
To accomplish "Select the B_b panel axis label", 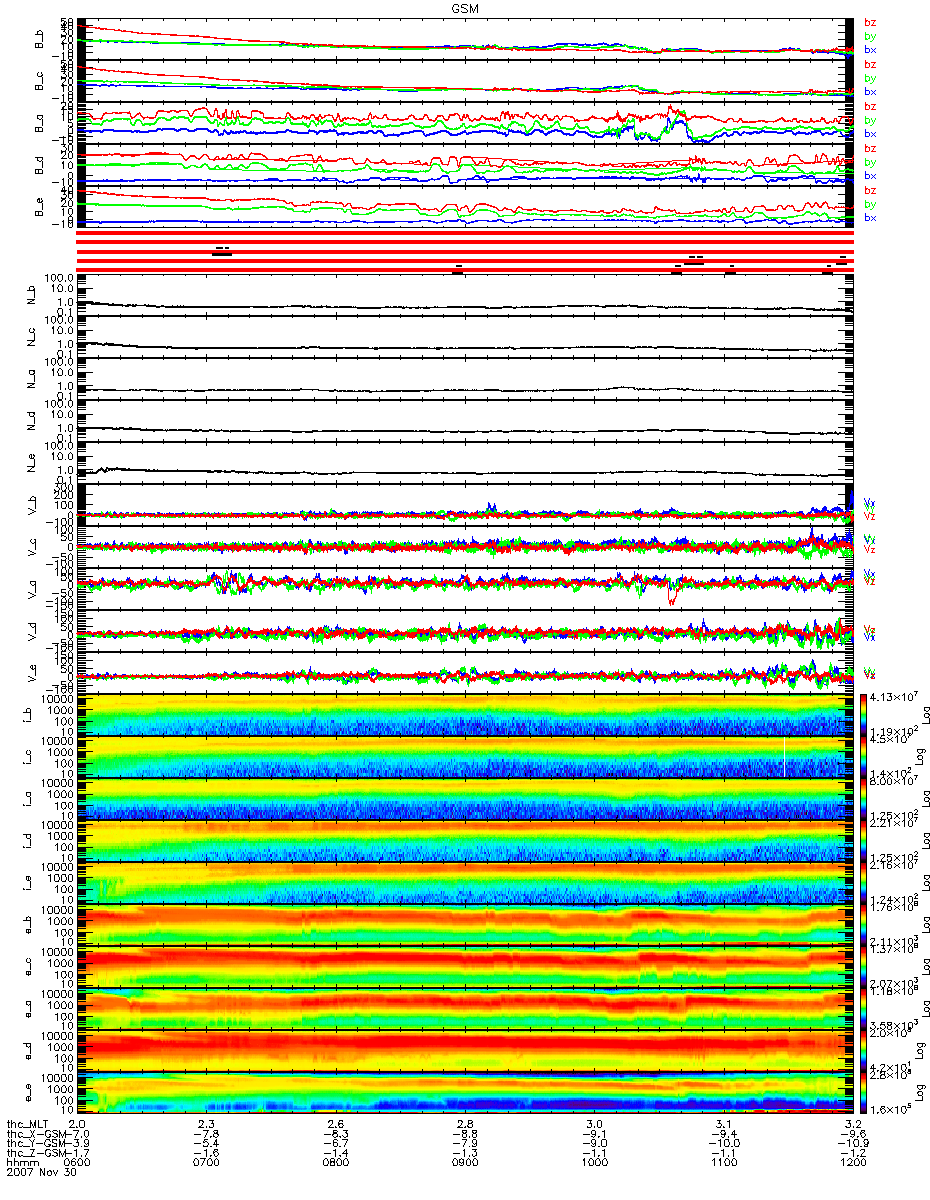I will 40,41.
